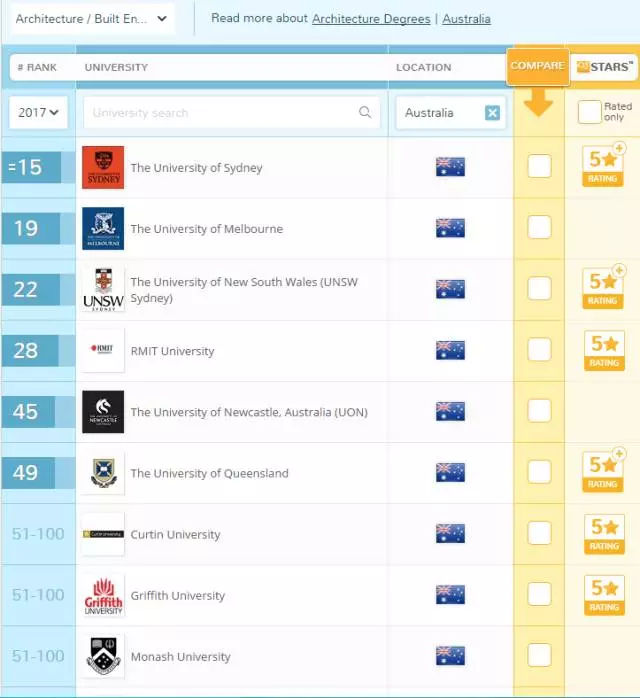640x698 pixels.
Task: Enable the Rated only checkbox
Action: point(589,112)
